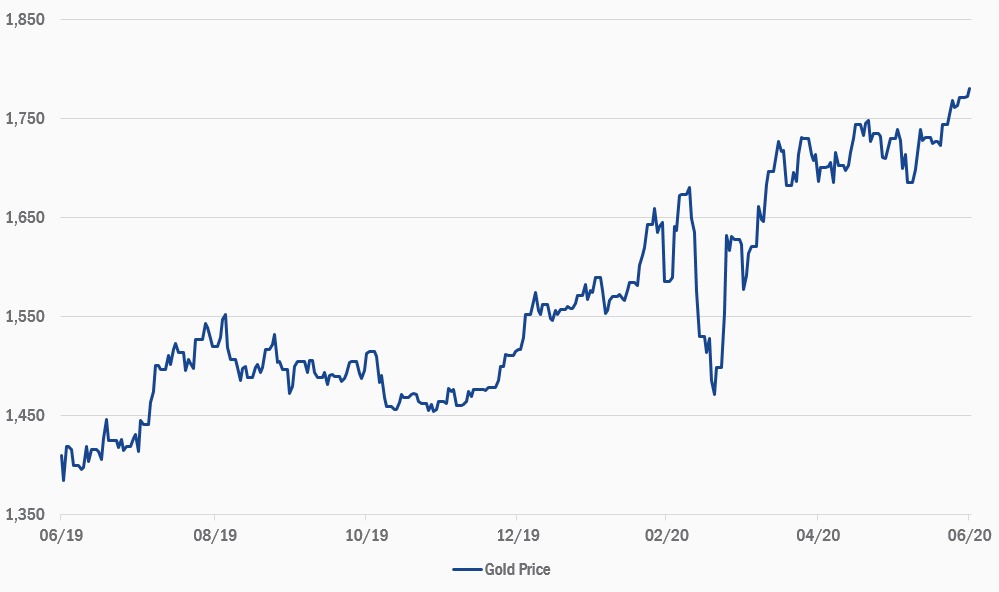Select the 12/19 x-axis date label

[x=516, y=536]
